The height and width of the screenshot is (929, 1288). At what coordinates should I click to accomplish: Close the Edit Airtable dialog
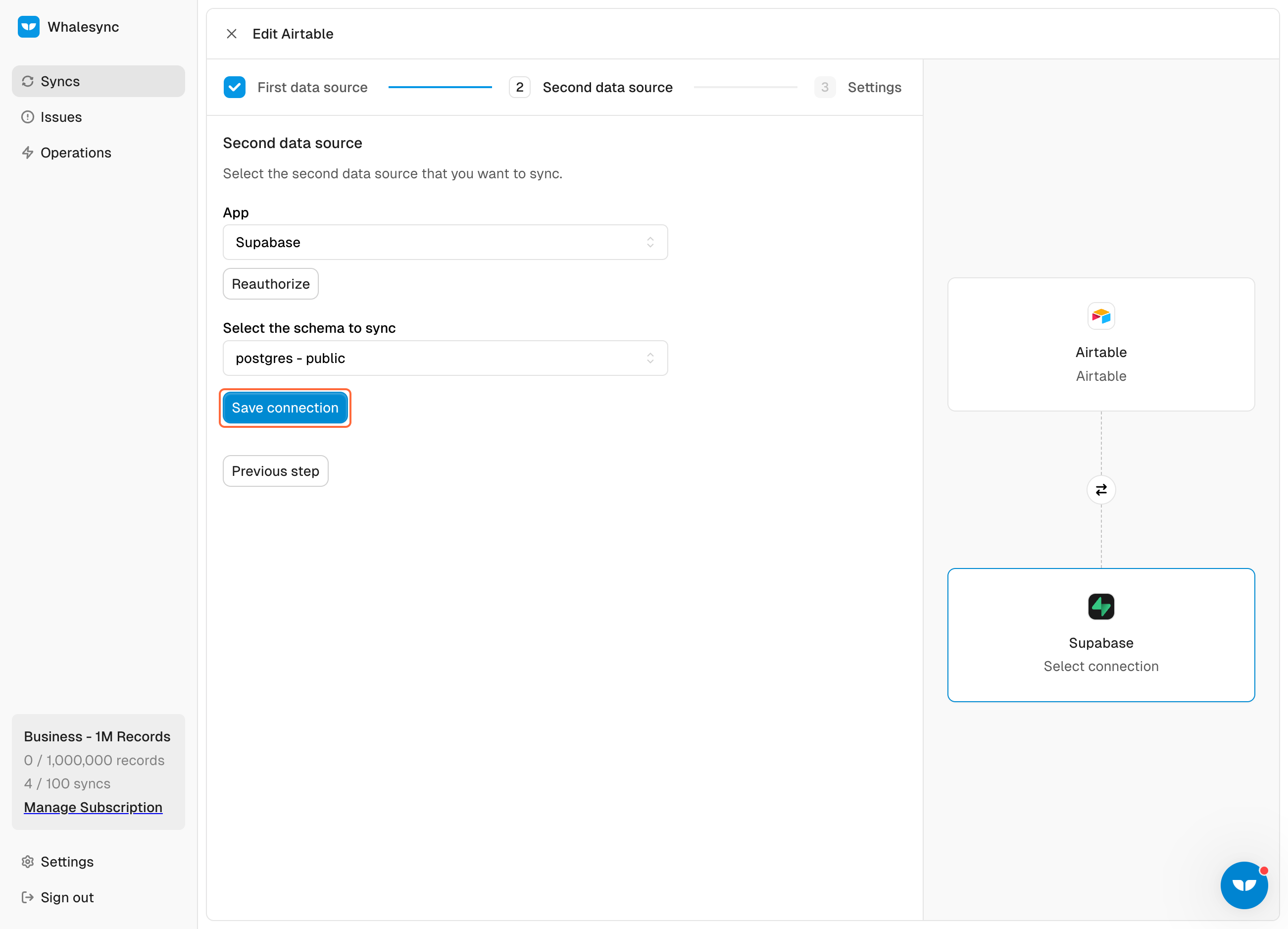[232, 34]
